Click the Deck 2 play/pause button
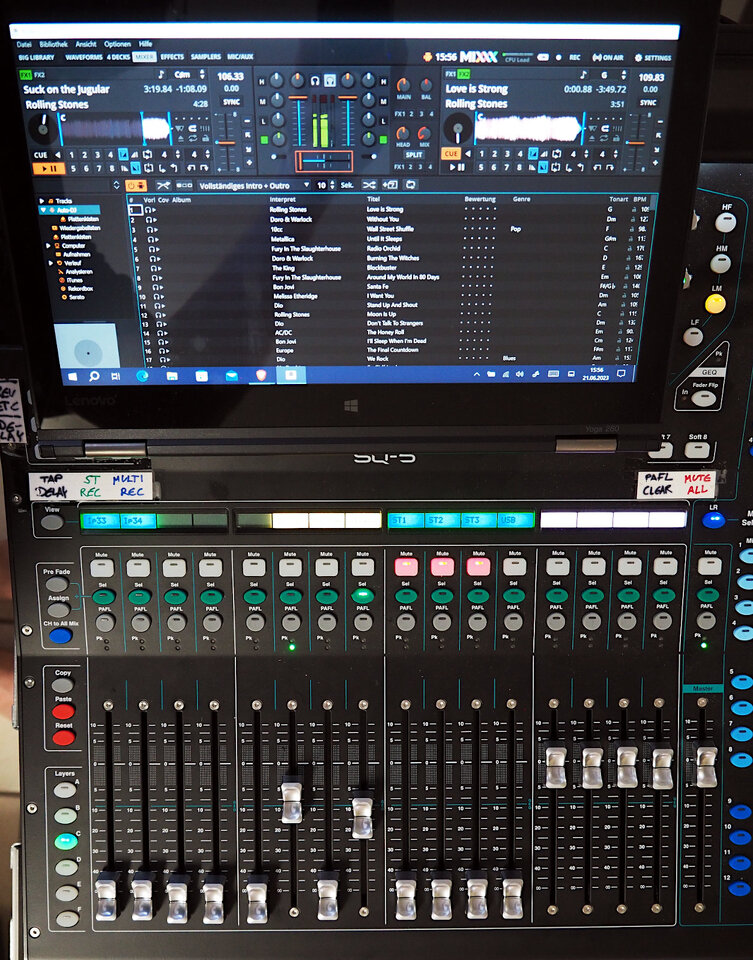 457,167
